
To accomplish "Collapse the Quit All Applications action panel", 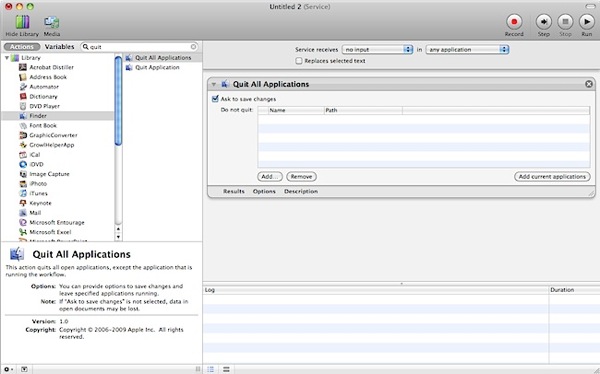I will click(214, 84).
